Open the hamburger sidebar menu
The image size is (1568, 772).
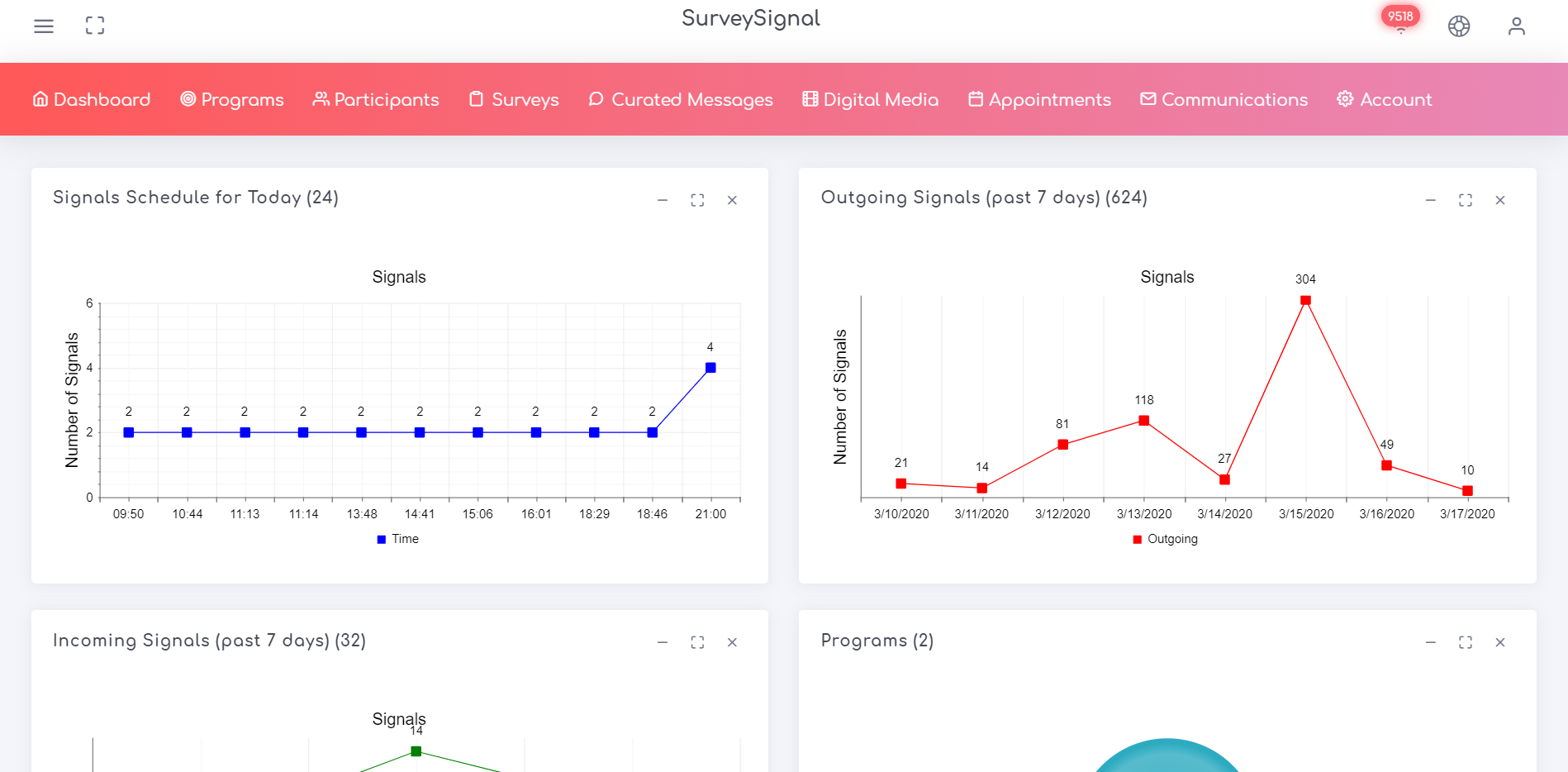[44, 26]
